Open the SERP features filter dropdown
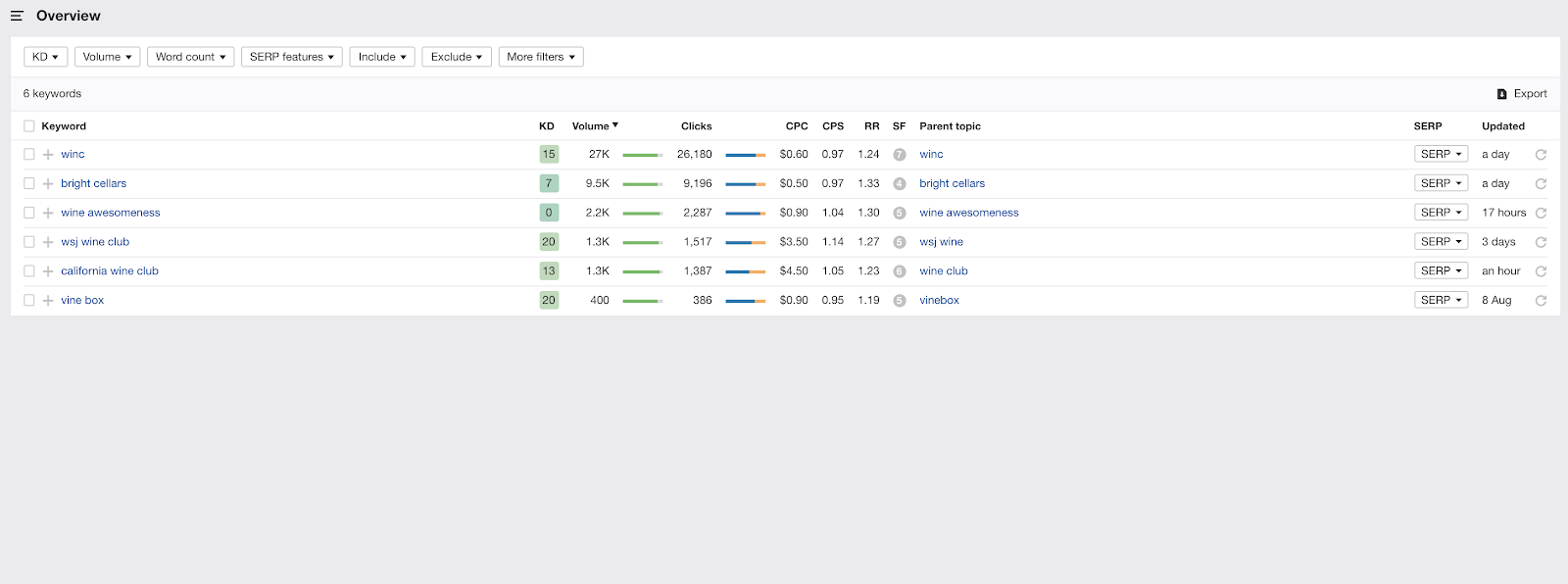 click(x=292, y=57)
